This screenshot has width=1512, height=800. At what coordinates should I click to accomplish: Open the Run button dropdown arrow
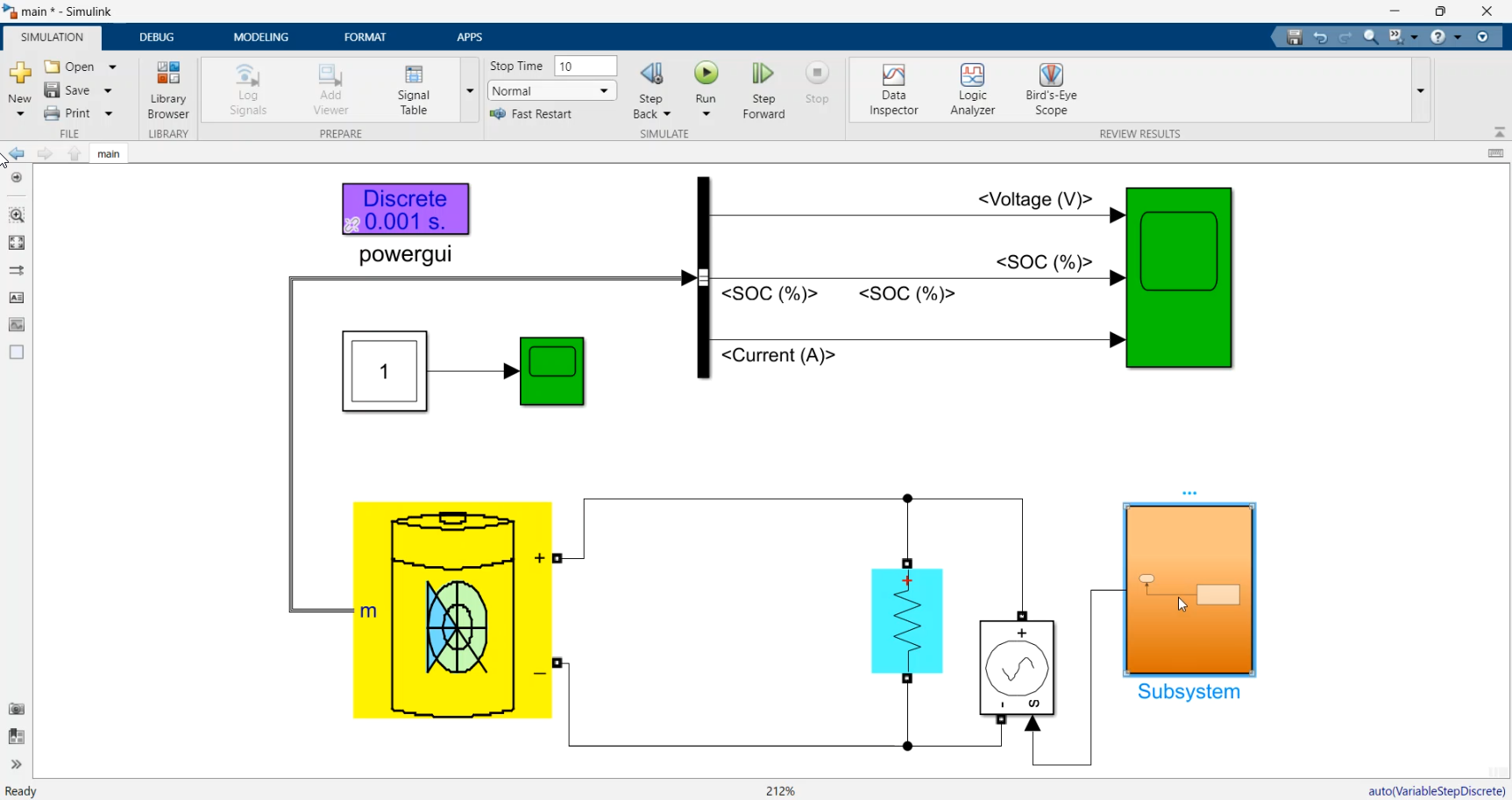[706, 114]
